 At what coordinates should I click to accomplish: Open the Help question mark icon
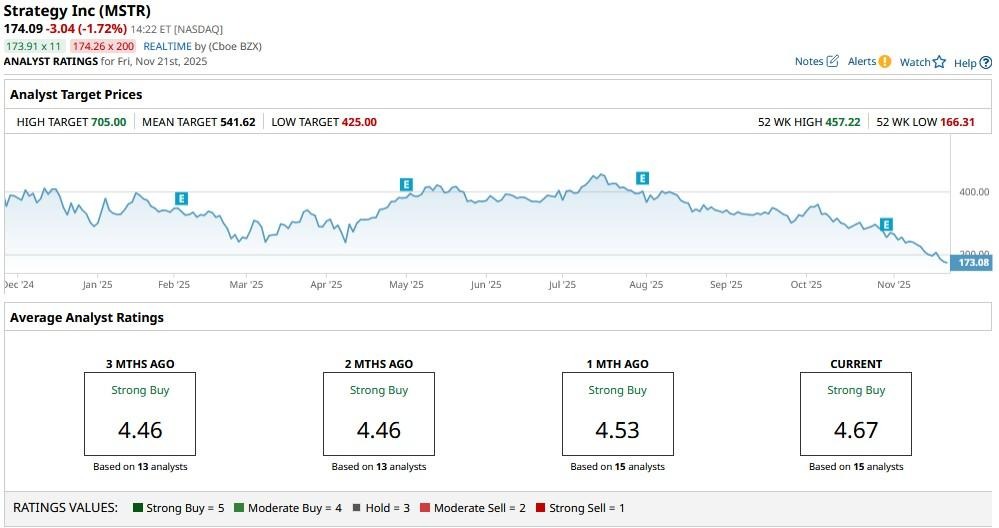986,62
